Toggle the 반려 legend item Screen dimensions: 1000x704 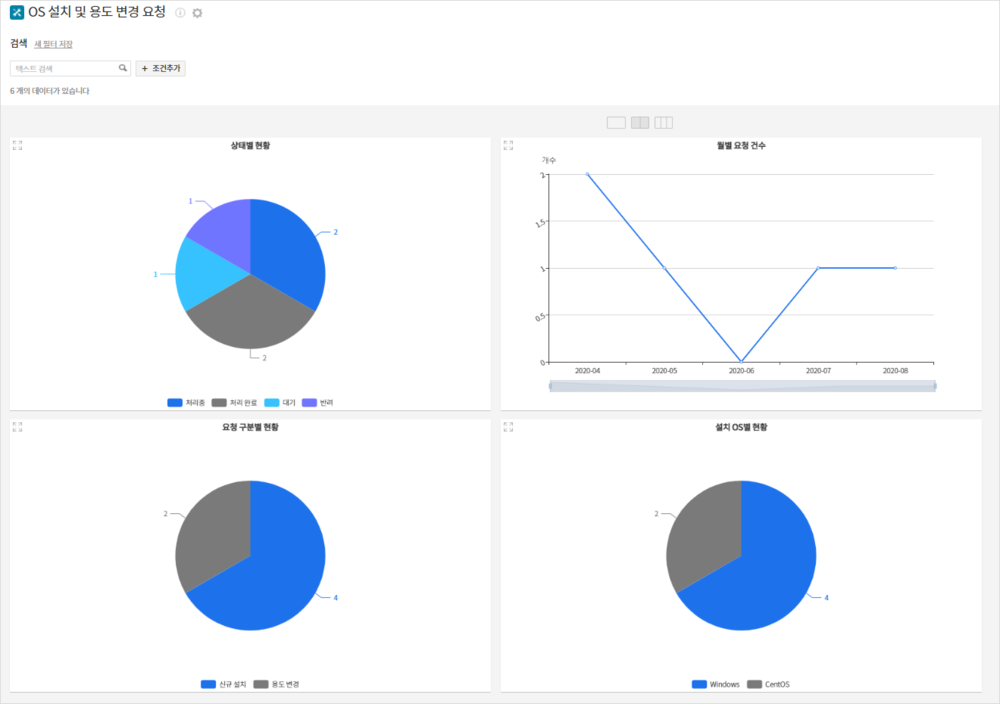[x=318, y=402]
